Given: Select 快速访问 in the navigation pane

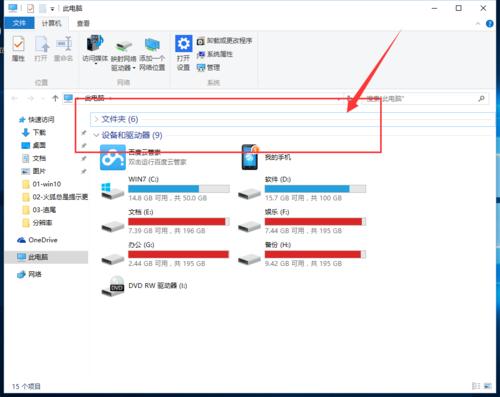Looking at the screenshot, I should point(37,119).
